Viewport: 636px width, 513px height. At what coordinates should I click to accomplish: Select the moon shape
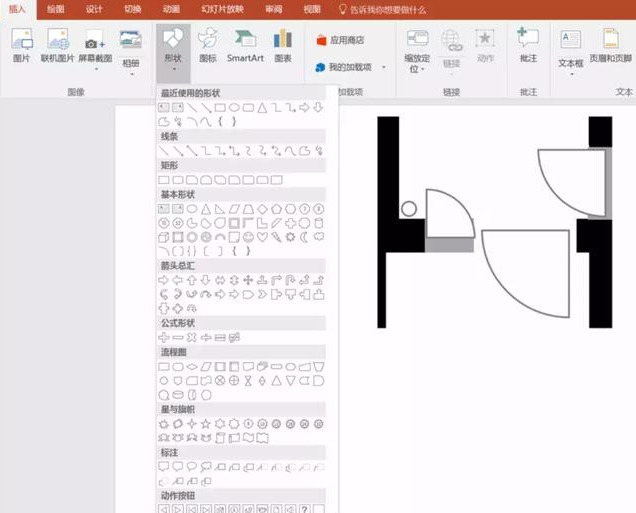(304, 237)
